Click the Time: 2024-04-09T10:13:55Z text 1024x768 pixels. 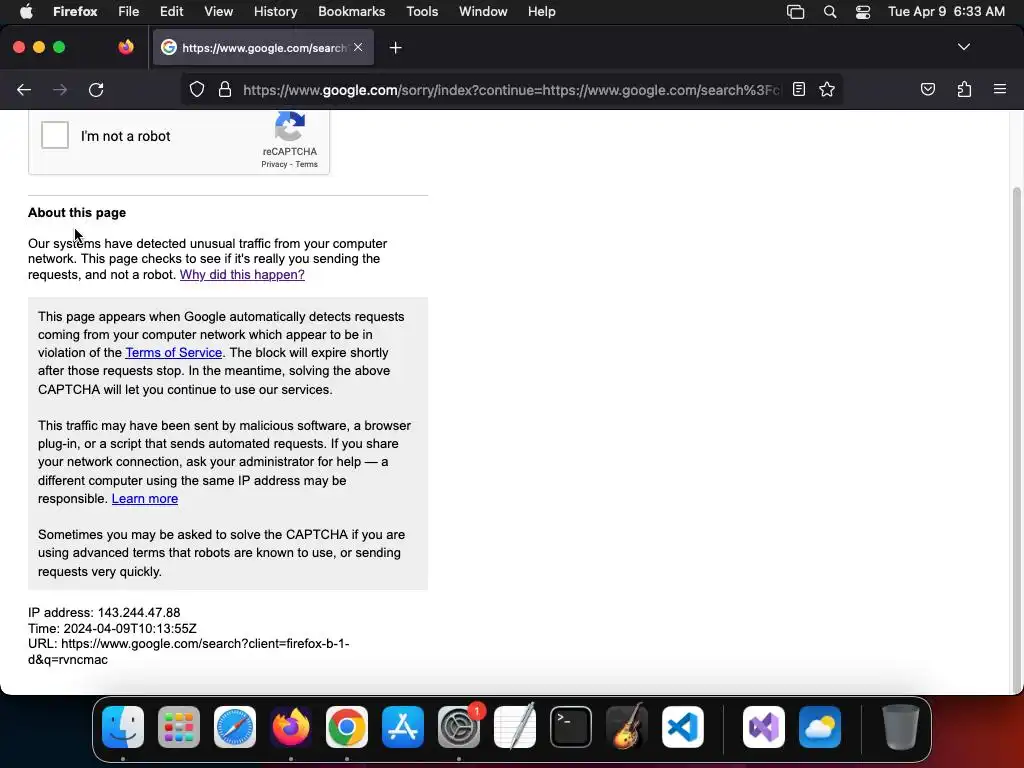pos(112,628)
